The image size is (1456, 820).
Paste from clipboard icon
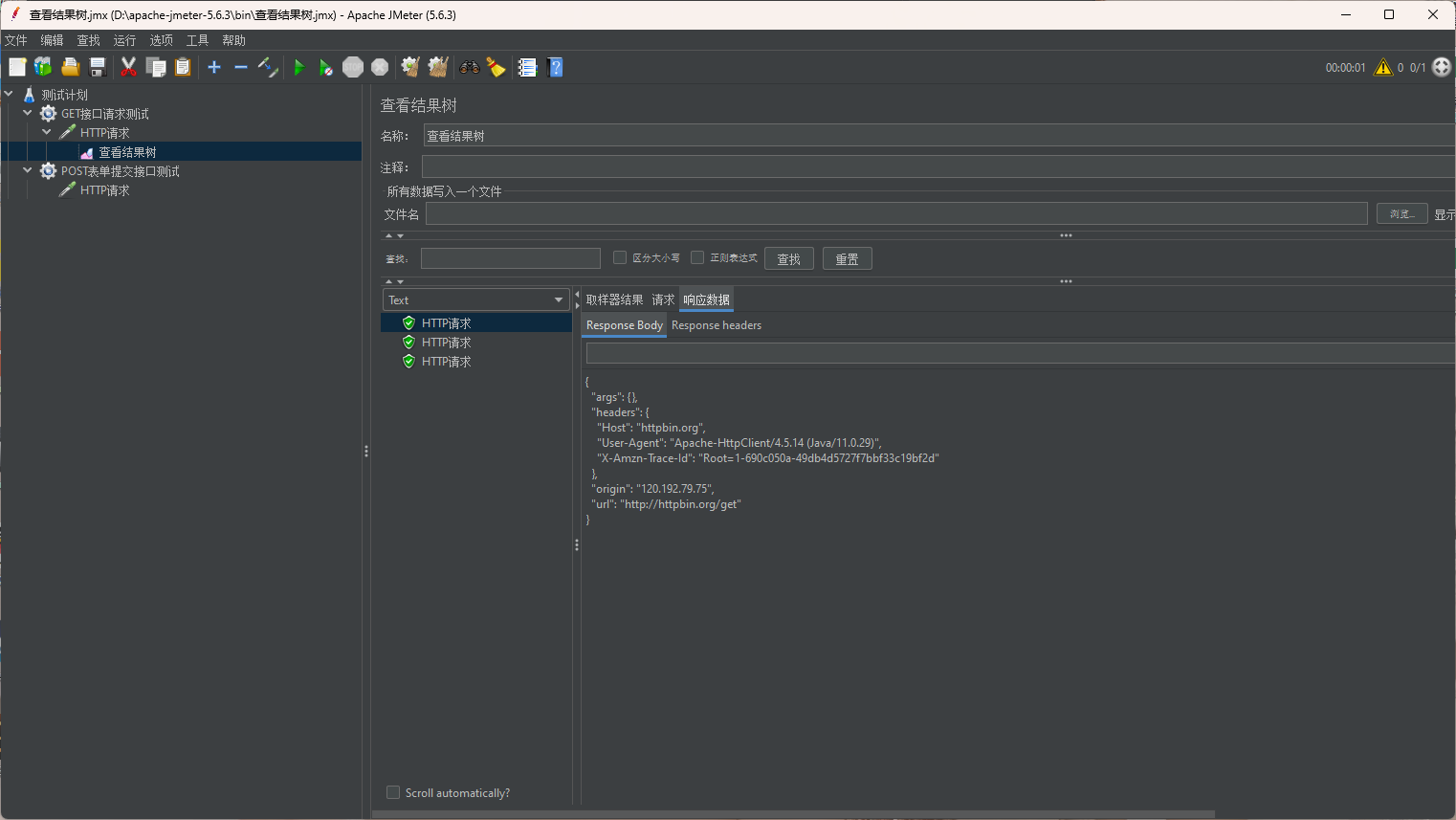coord(183,67)
